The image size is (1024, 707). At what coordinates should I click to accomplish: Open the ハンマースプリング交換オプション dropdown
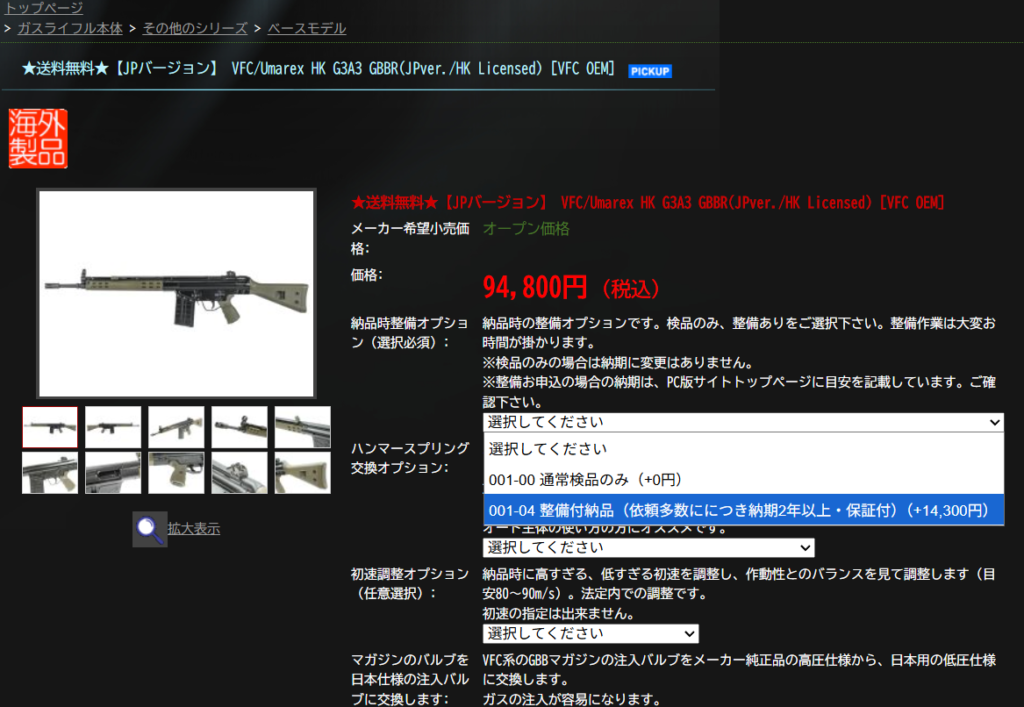648,548
